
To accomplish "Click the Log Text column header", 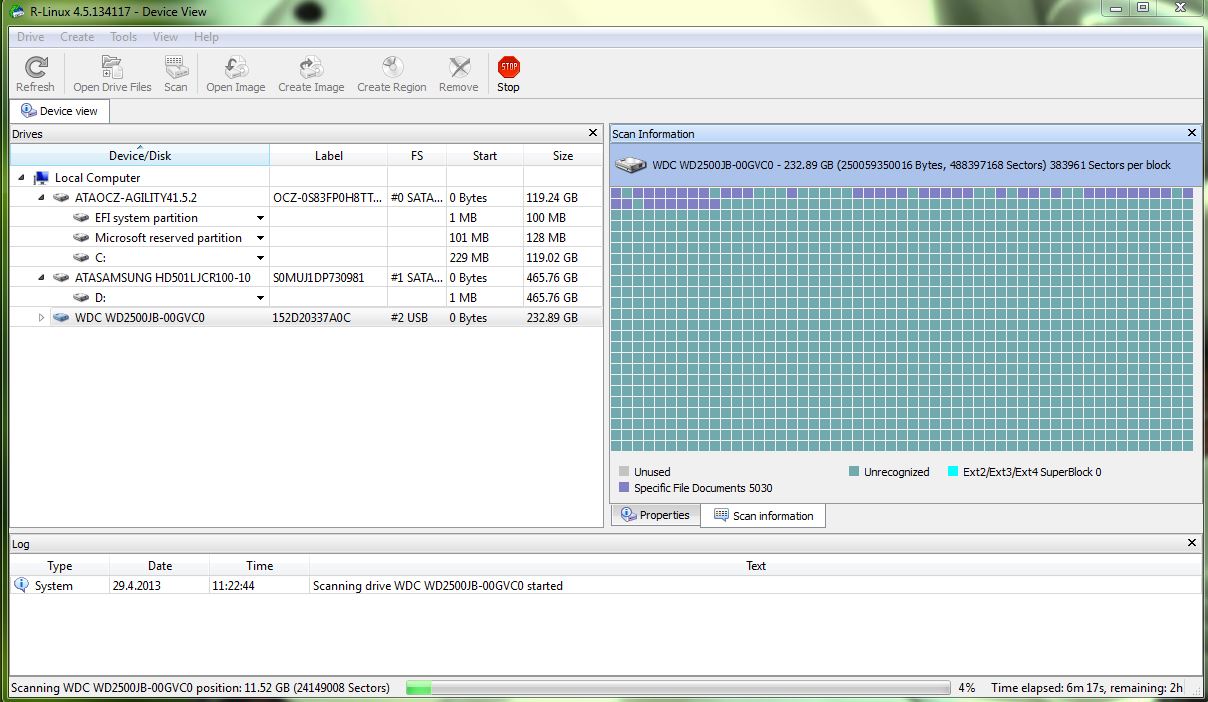I will 756,566.
